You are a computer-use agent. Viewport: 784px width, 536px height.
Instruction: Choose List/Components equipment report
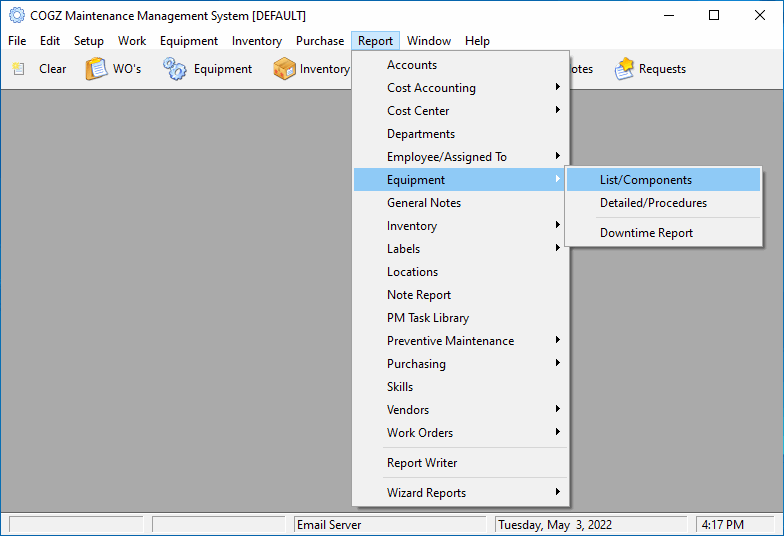click(x=664, y=180)
